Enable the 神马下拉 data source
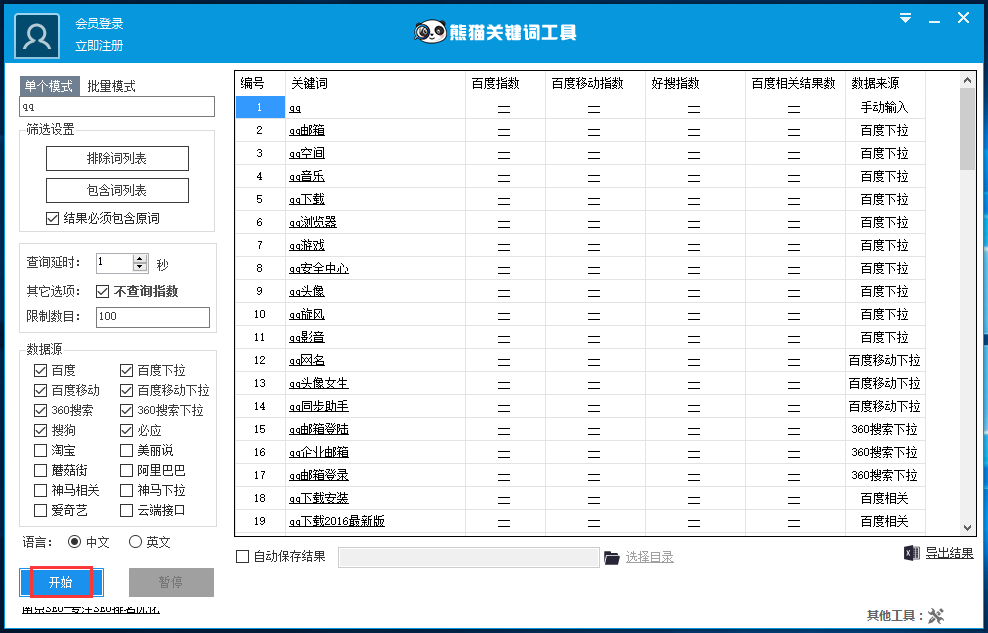 point(126,491)
